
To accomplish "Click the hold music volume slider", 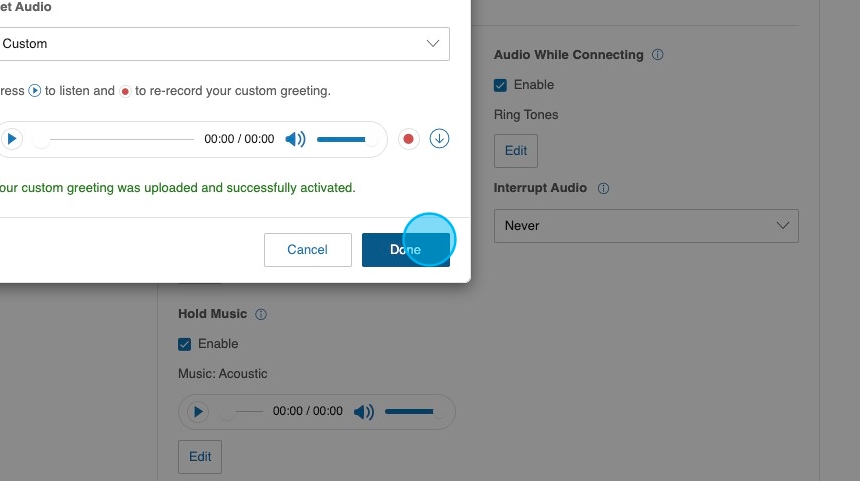I will [410, 411].
